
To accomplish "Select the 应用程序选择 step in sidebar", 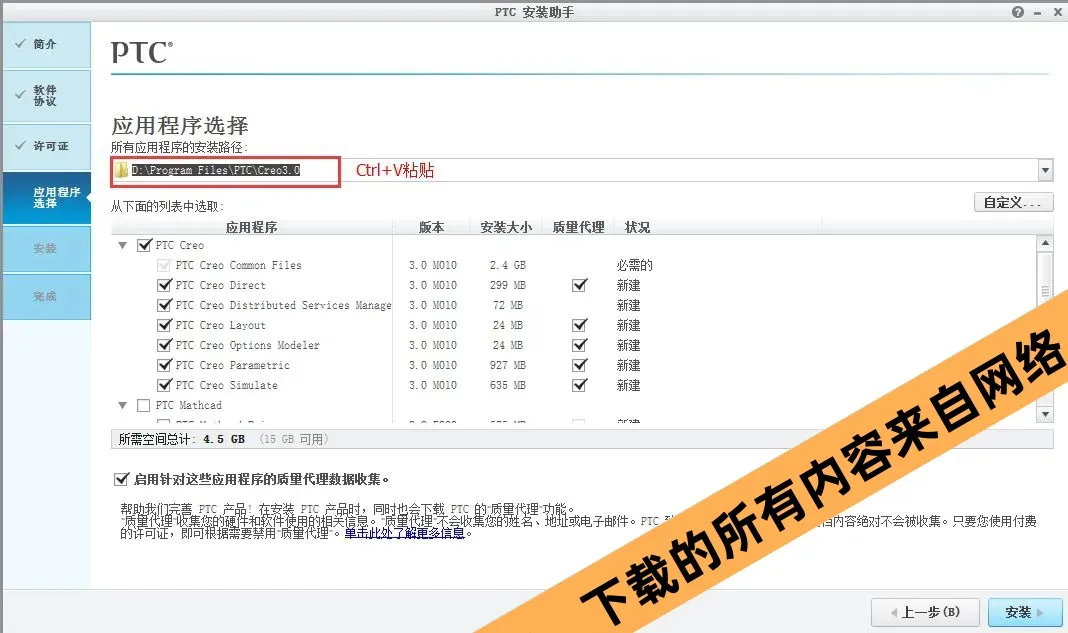I will click(47, 198).
